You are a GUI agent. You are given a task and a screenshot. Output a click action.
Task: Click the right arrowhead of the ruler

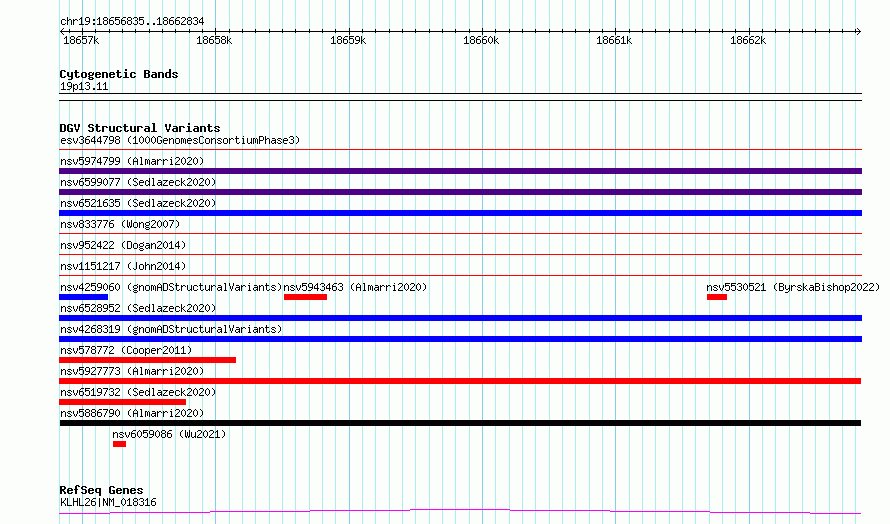click(x=858, y=32)
